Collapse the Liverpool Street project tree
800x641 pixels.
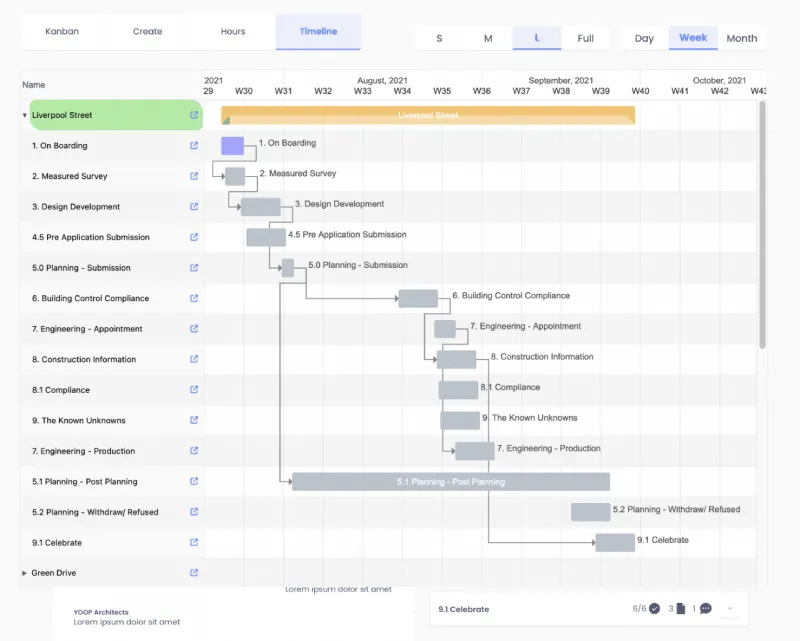click(x=24, y=115)
